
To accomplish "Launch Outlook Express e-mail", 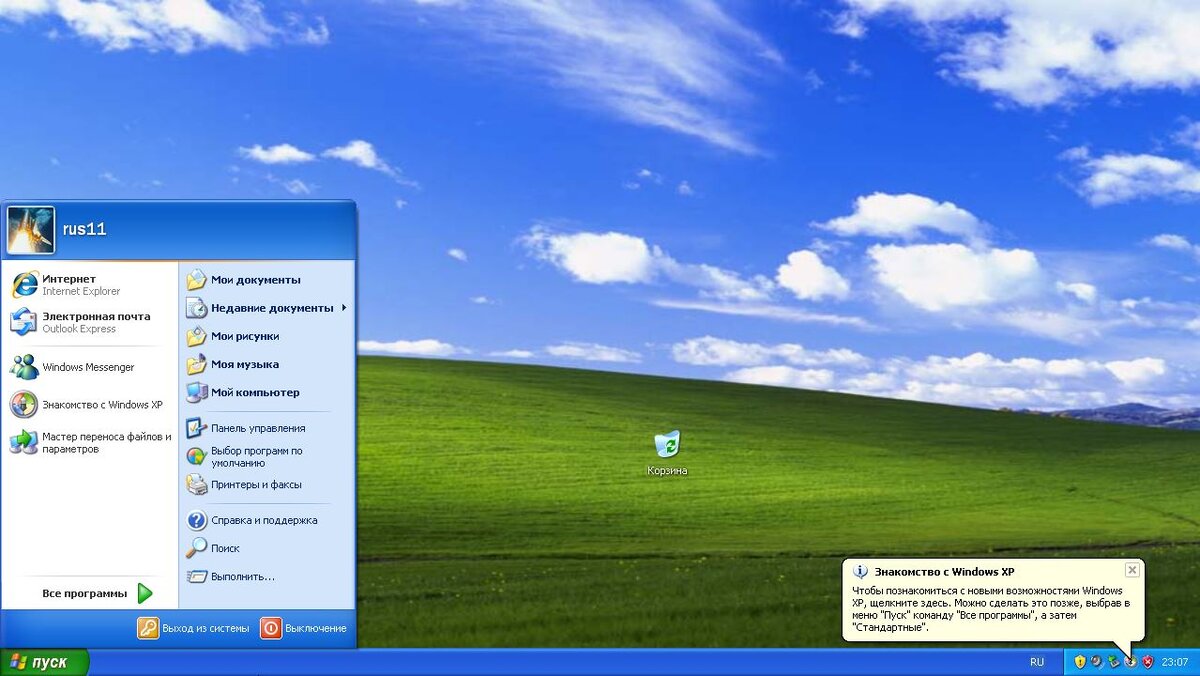I will (90, 322).
